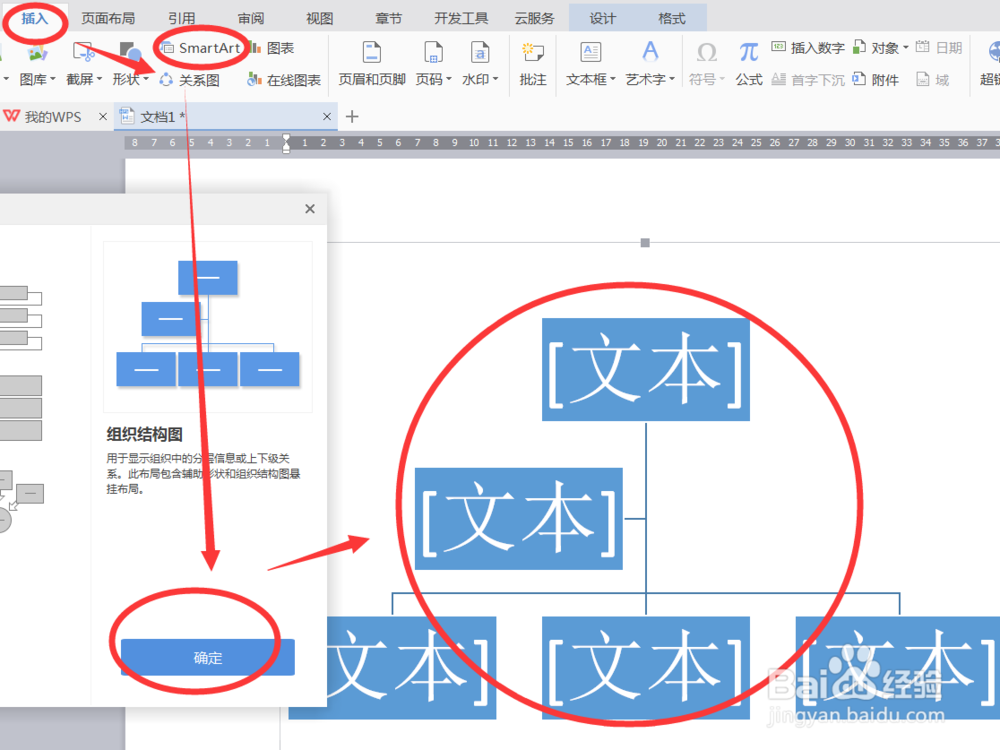Screen dimensions: 1000x750
Task: Switch to the 设计 tab
Action: coord(603,18)
